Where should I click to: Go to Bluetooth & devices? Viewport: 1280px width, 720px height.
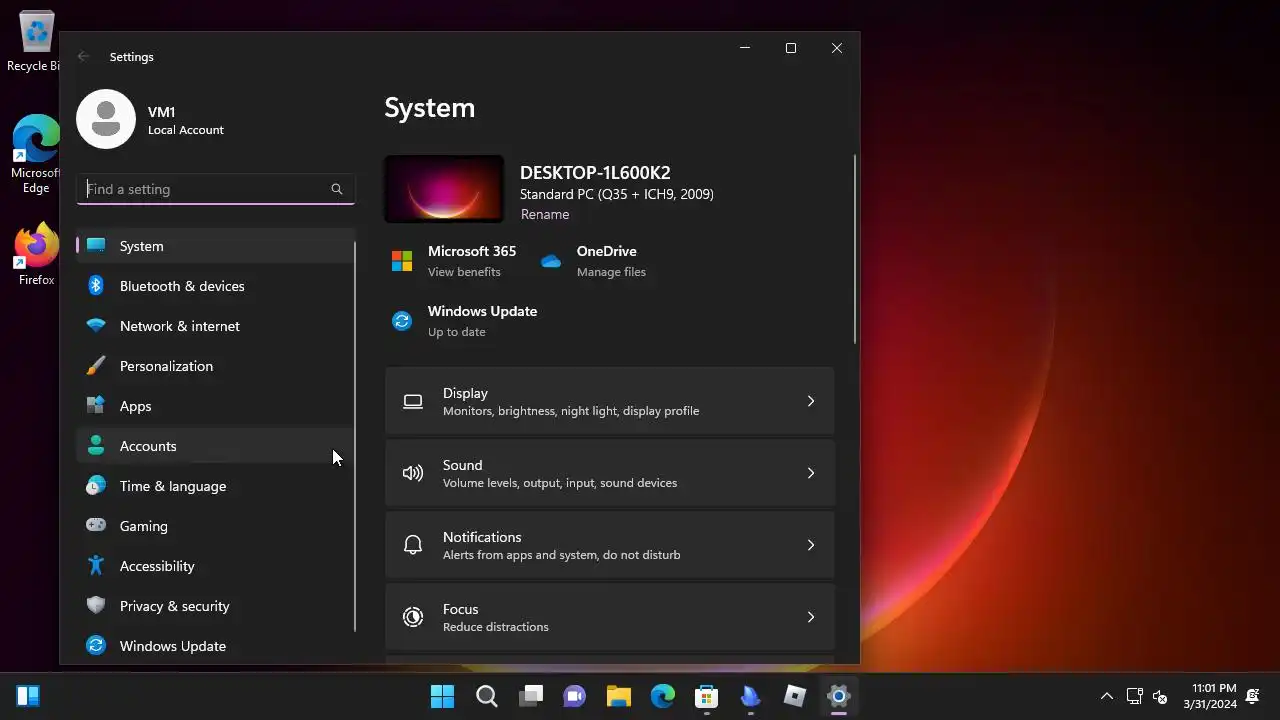pos(215,286)
